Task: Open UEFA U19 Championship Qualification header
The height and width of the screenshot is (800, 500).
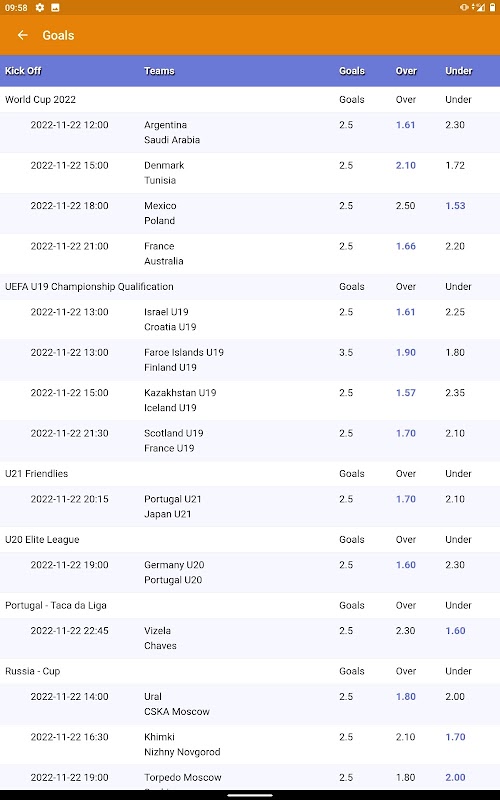Action: (250, 287)
